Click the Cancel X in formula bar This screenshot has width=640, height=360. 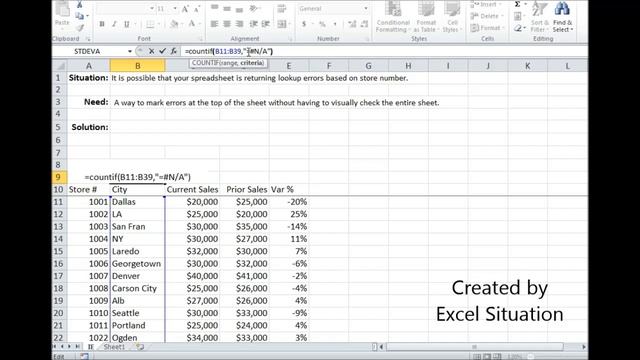pos(151,51)
